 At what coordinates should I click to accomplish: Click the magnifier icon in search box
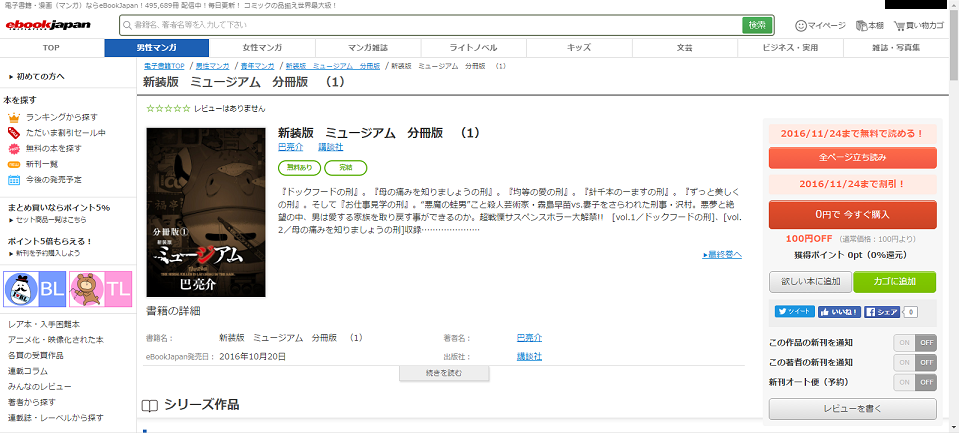tap(127, 25)
